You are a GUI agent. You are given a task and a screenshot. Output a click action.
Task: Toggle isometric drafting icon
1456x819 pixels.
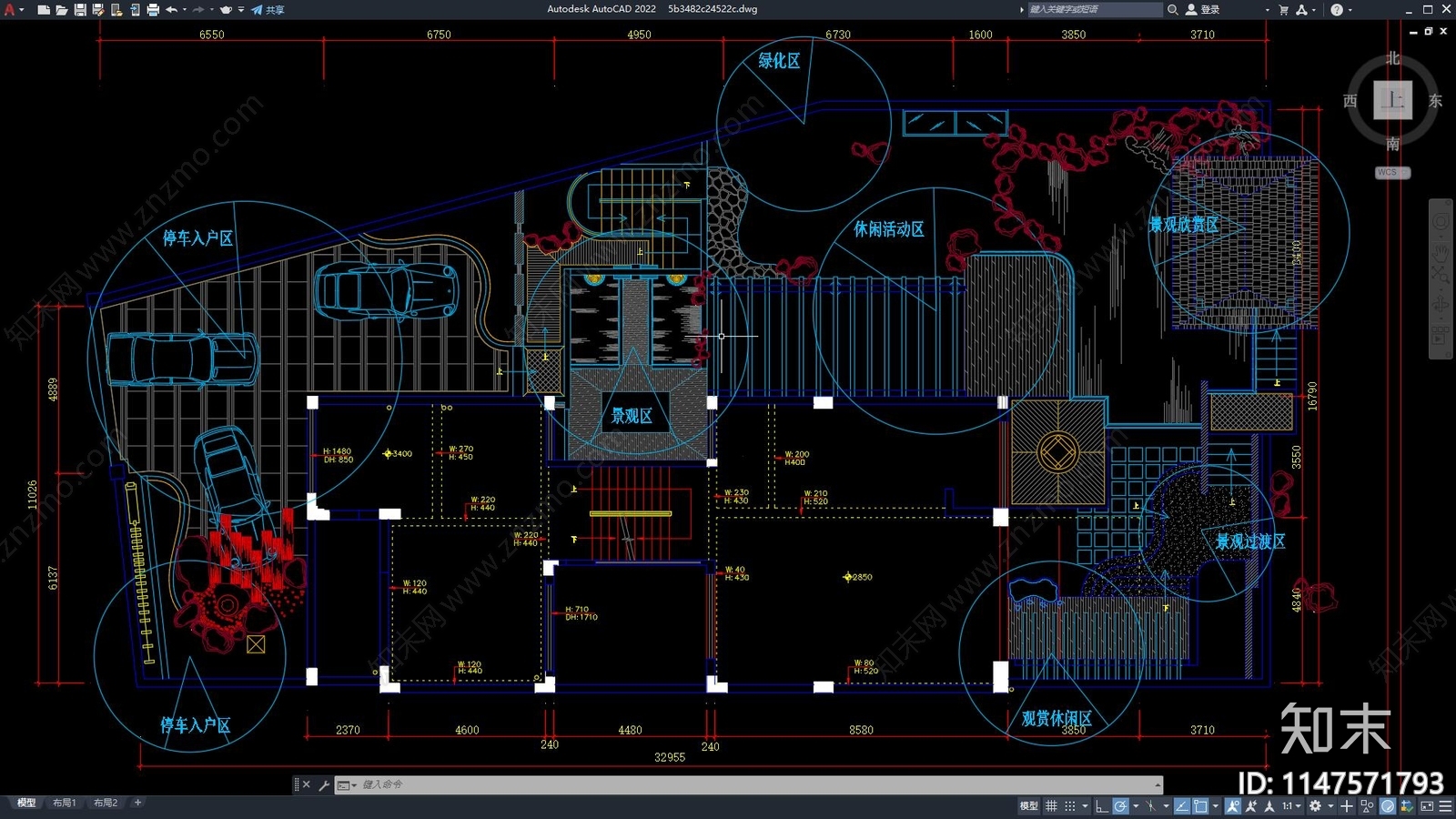pos(1150,806)
